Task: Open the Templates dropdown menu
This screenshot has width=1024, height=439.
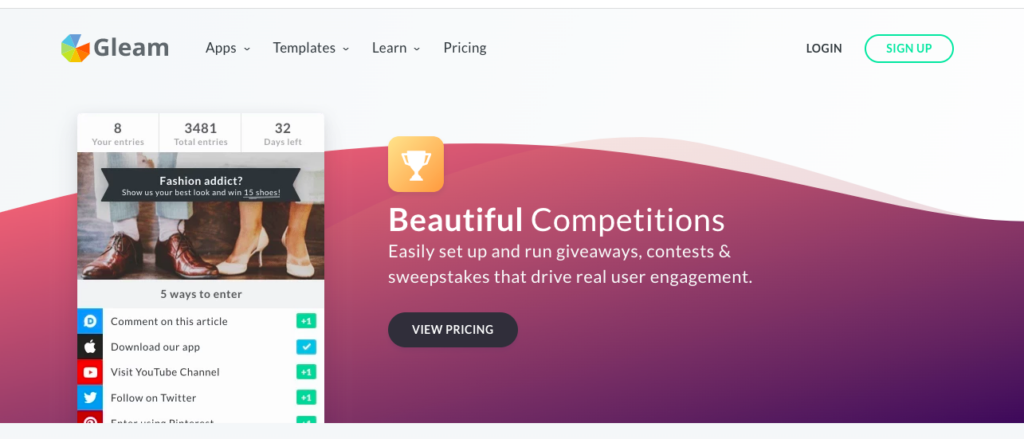Action: coord(311,48)
